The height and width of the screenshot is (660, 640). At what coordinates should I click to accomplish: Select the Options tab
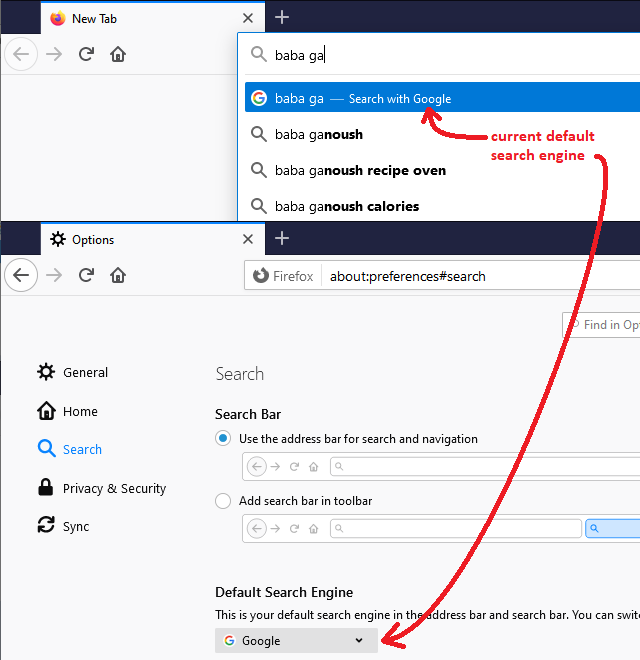click(153, 239)
